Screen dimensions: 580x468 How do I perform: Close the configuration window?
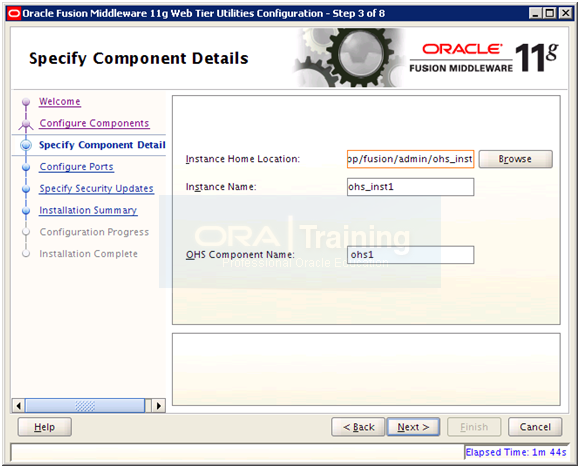pos(566,14)
